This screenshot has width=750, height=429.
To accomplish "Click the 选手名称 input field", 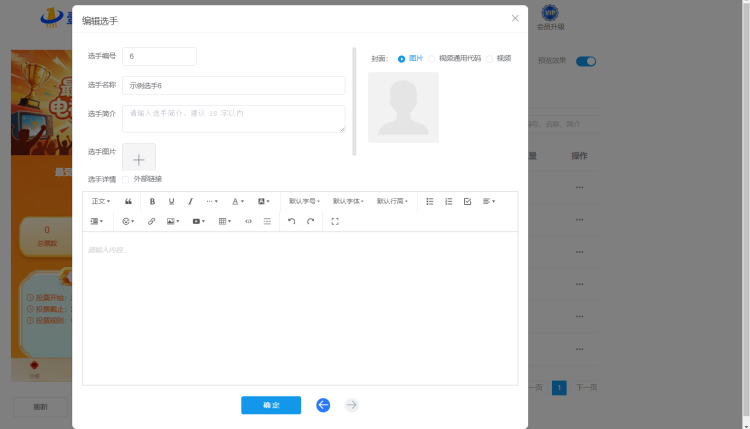I will pos(233,86).
